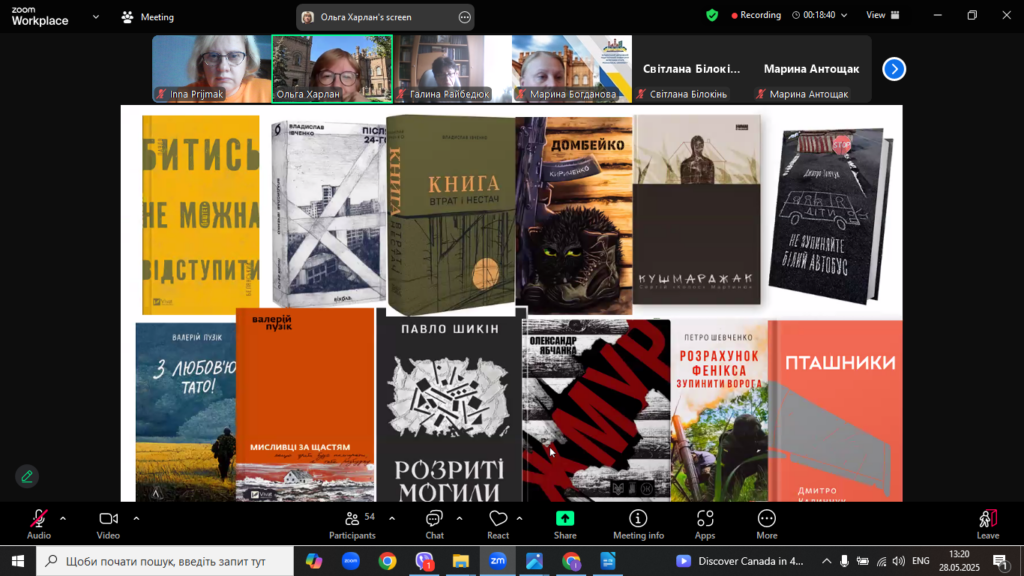Open the options on Ольга Харлан's screen tab
The width and height of the screenshot is (1024, 576).
coord(464,18)
